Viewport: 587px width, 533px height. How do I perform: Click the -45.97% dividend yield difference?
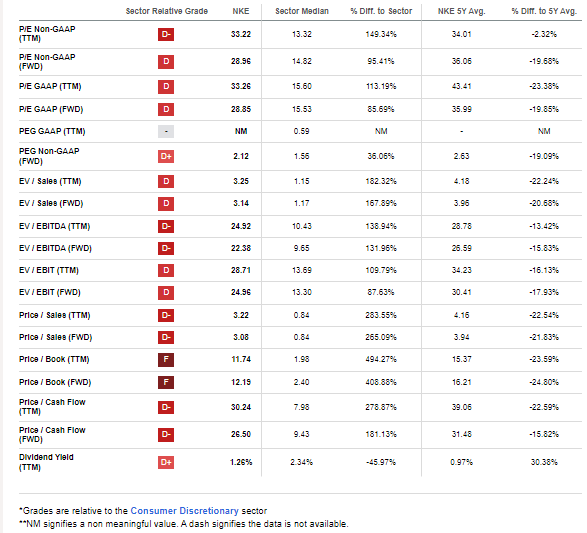click(x=381, y=462)
